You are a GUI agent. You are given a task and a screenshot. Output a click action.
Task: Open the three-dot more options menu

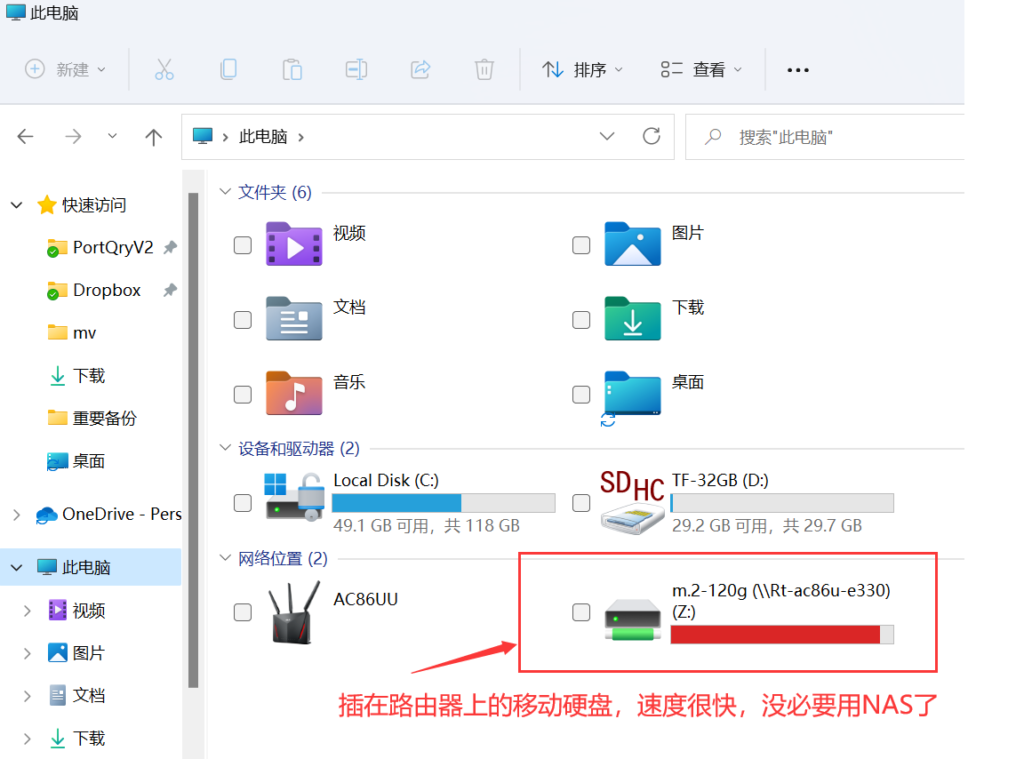tap(797, 69)
